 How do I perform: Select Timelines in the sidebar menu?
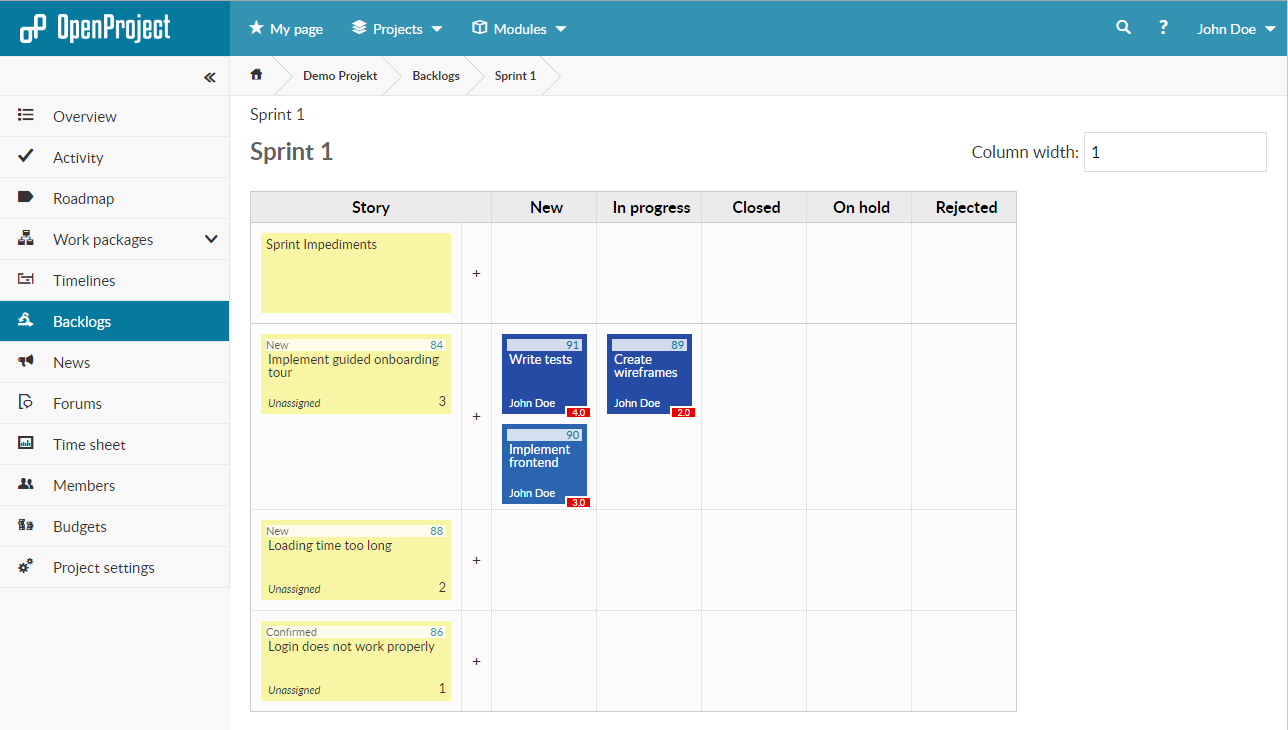click(84, 281)
